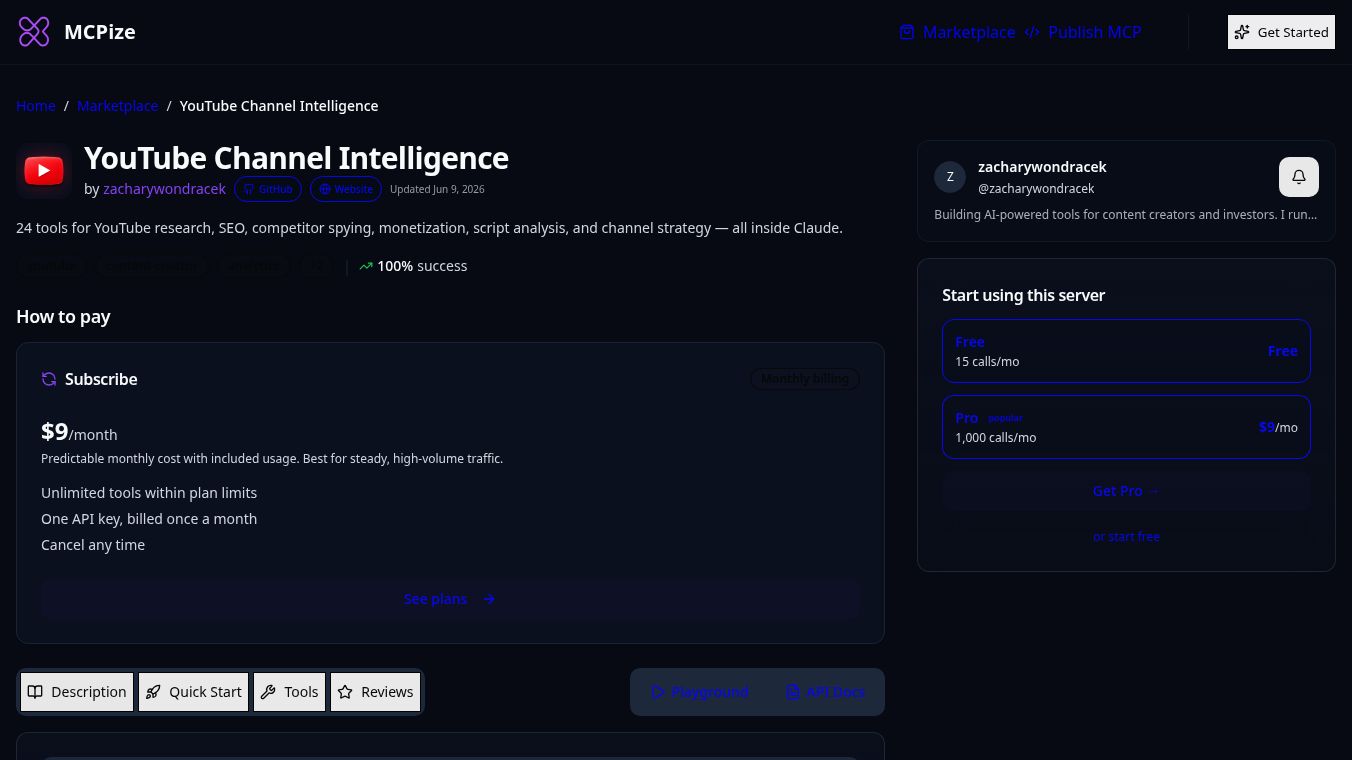This screenshot has width=1352, height=760.
Task: Switch to the Description tab
Action: pyautogui.click(x=77, y=692)
